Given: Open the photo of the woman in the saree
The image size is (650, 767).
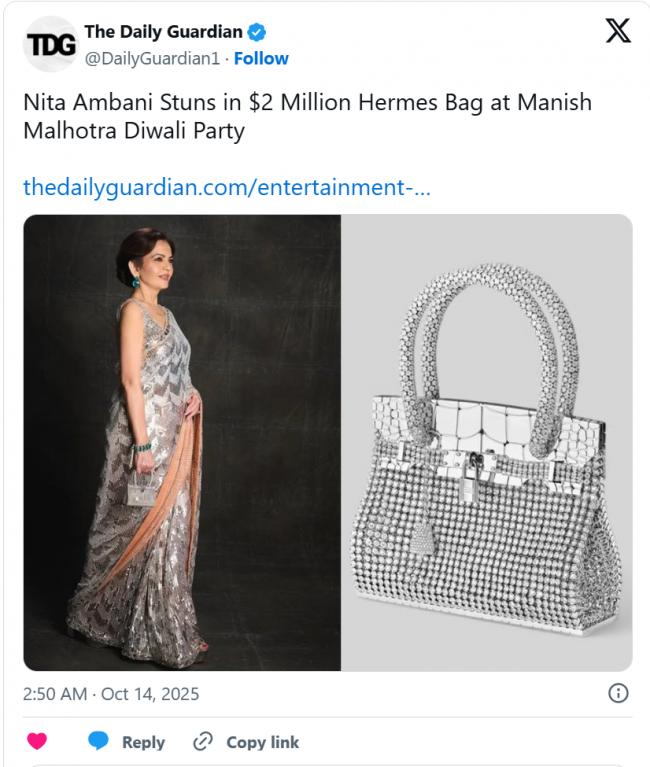Looking at the screenshot, I should (182, 442).
